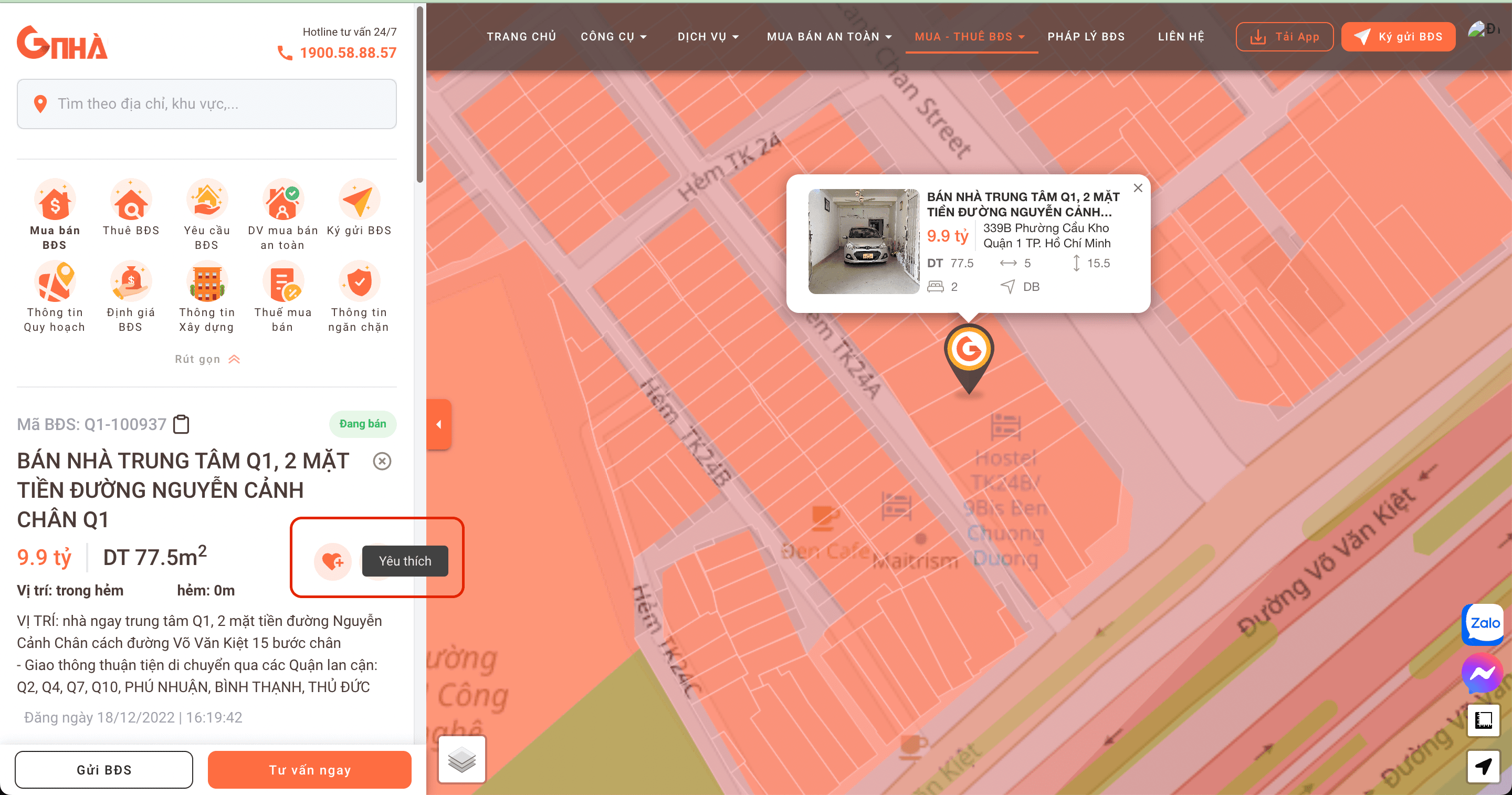
Task: Open Thông tin Quy hoạch icon
Action: 55,283
